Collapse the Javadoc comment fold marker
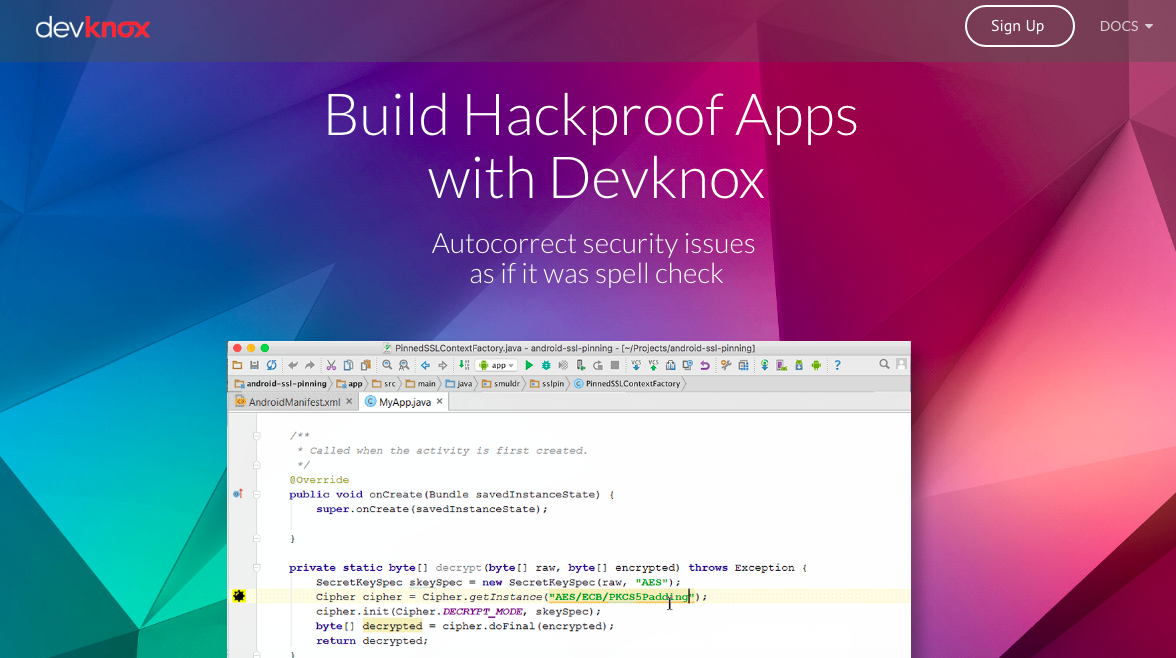This screenshot has height=658, width=1176. click(256, 435)
